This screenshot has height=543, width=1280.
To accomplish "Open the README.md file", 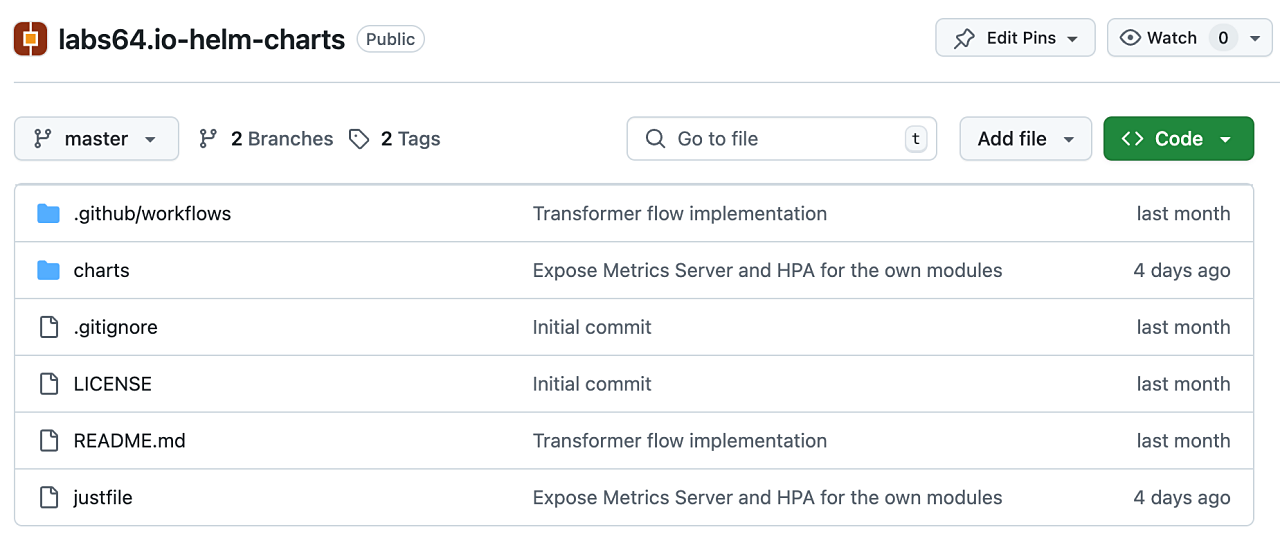I will point(130,441).
